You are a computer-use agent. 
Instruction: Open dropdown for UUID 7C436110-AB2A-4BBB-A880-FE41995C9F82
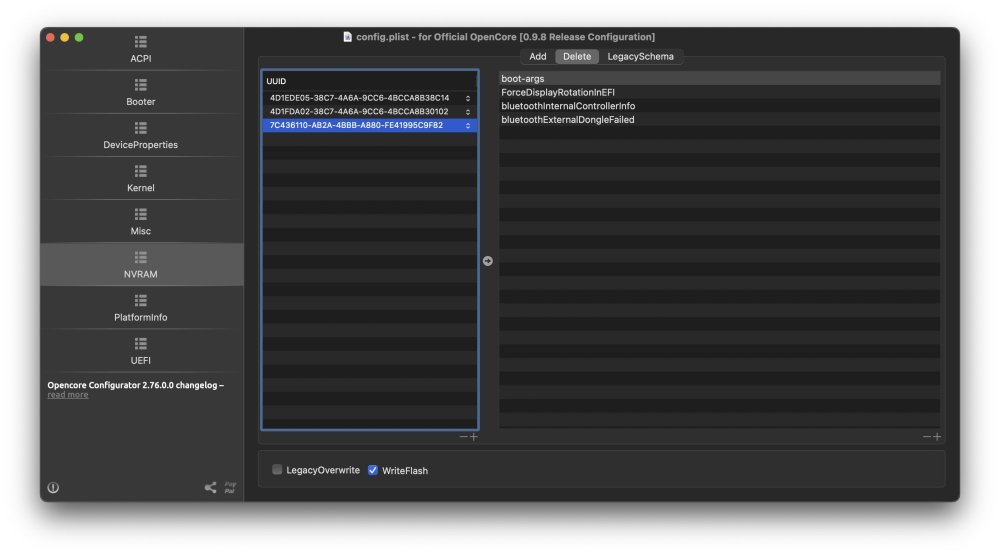(467, 126)
